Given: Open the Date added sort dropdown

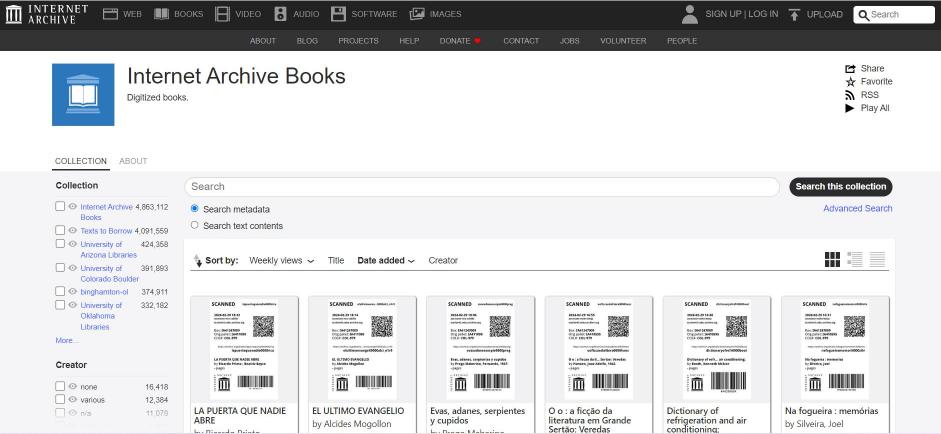Looking at the screenshot, I should coord(386,261).
